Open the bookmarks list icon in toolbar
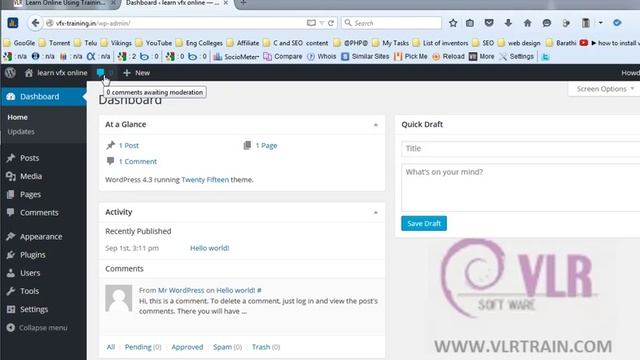Image resolution: width=640 pixels, height=360 pixels. point(470,23)
